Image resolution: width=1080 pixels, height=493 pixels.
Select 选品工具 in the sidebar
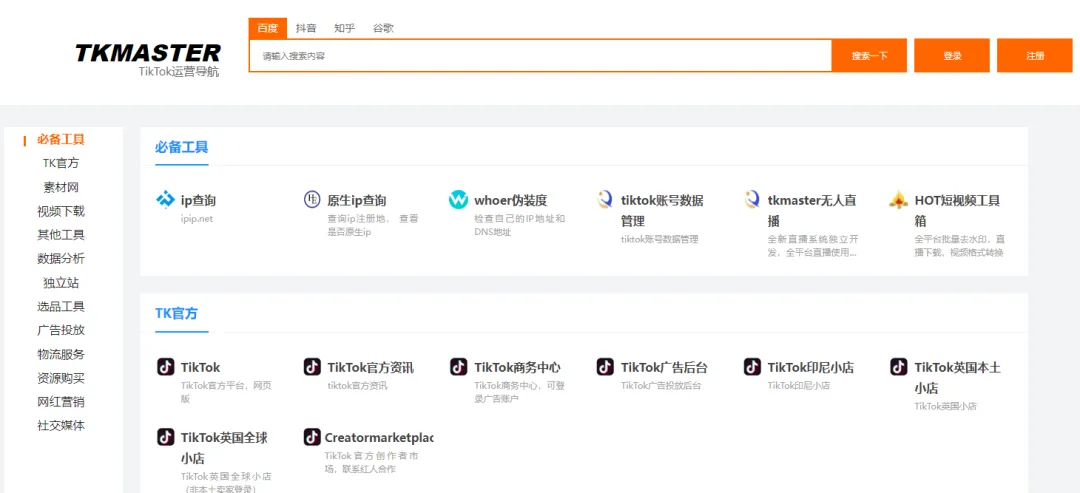pyautogui.click(x=61, y=306)
